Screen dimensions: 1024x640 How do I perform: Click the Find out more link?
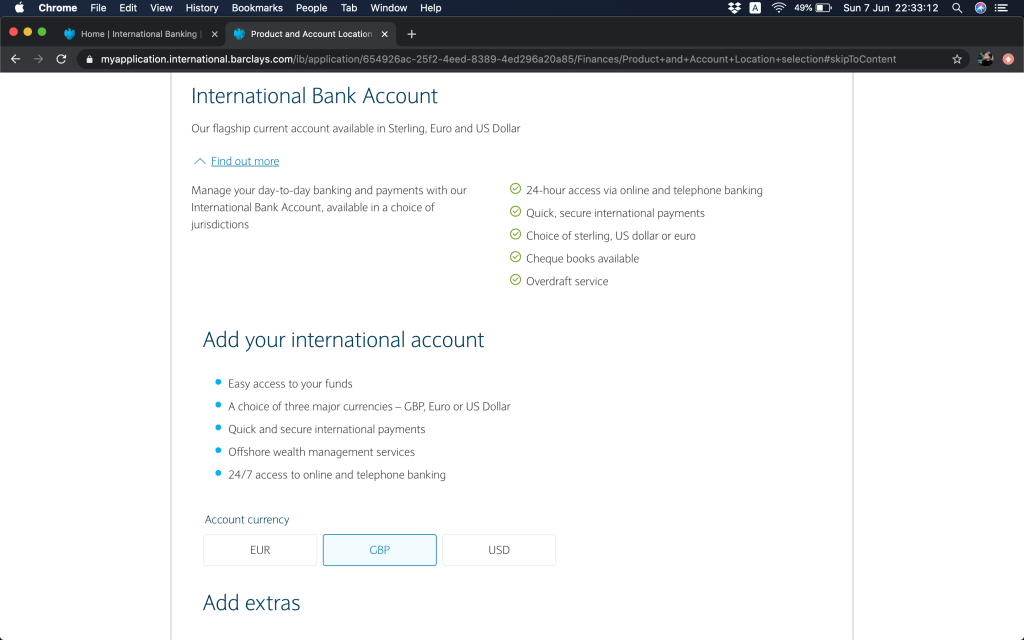(x=245, y=161)
